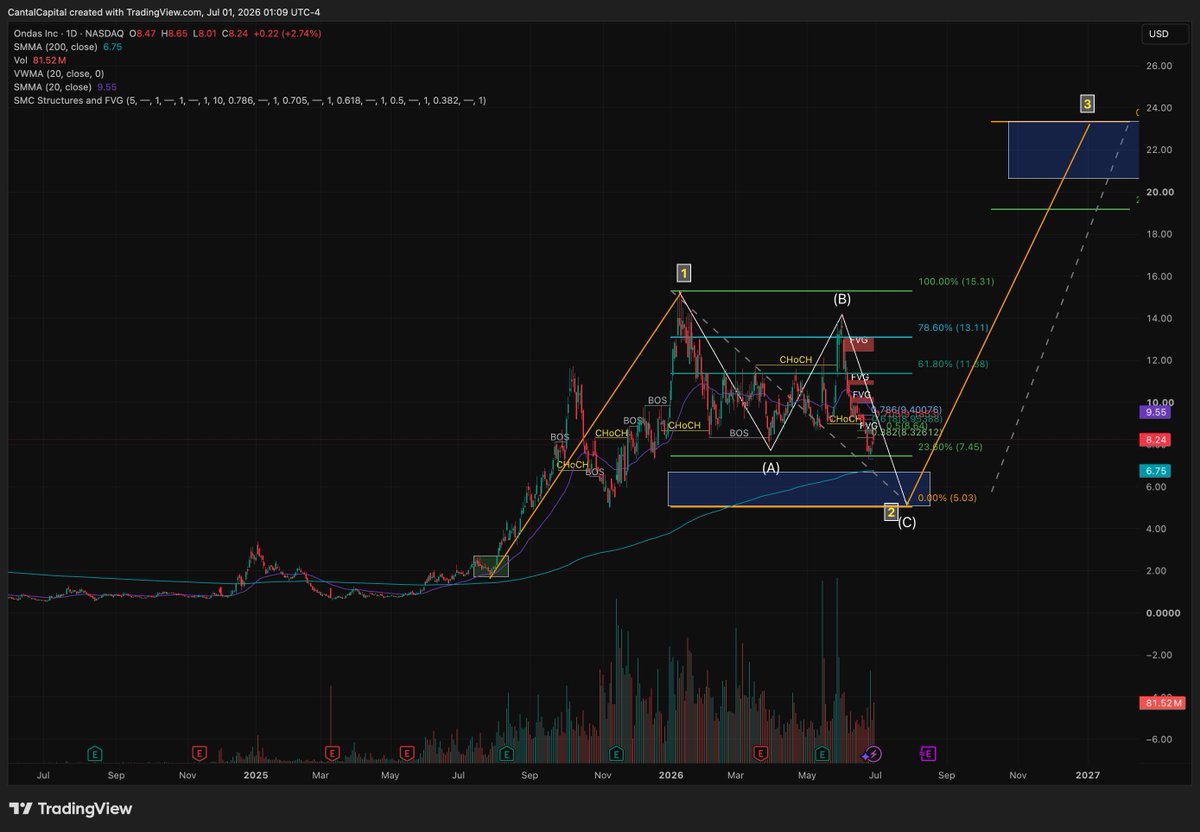The width and height of the screenshot is (1200, 832).
Task: Select the (C) correction wave label
Action: 906,522
